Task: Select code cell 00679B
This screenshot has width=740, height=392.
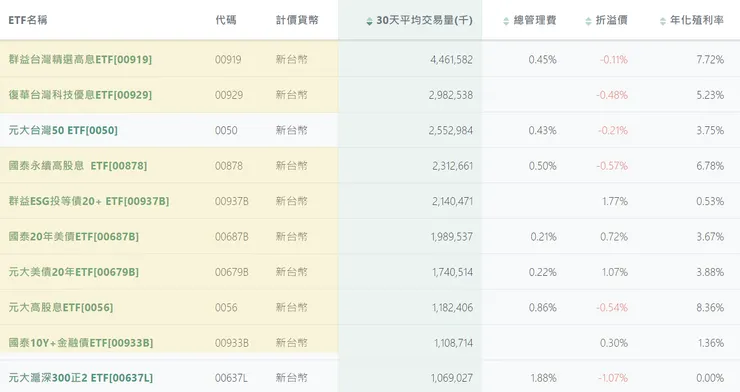Action: point(232,272)
